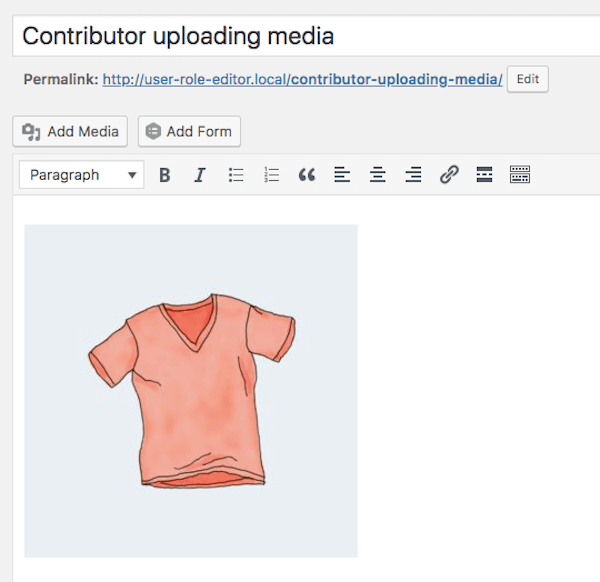Click the Add Form button
The height and width of the screenshot is (582, 600).
[189, 132]
